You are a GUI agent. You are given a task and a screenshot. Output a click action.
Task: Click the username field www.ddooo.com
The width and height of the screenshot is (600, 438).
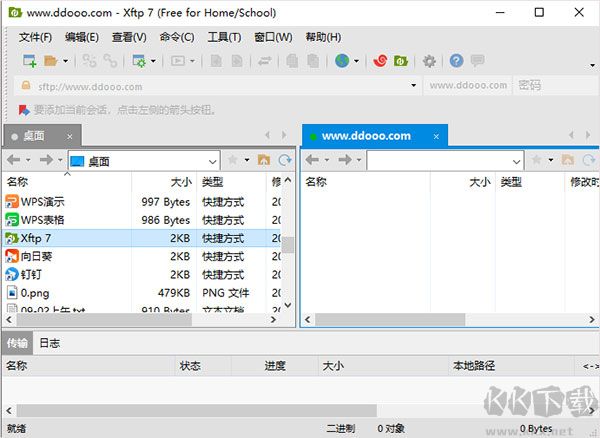pos(468,85)
